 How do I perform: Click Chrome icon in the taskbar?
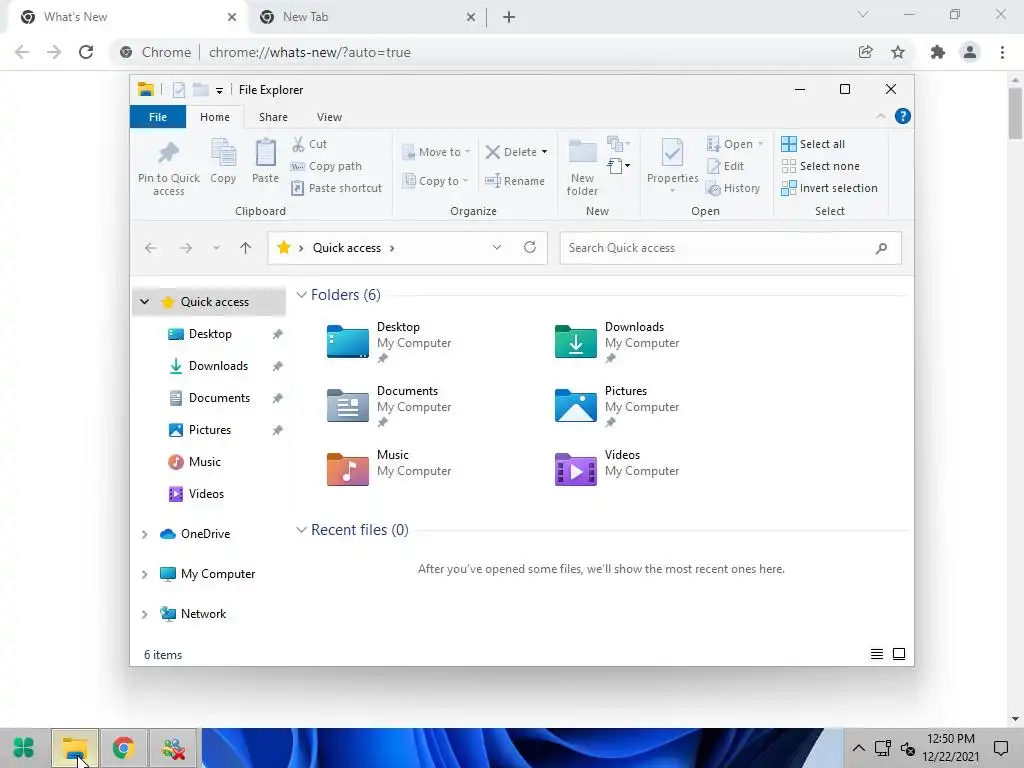click(123, 748)
